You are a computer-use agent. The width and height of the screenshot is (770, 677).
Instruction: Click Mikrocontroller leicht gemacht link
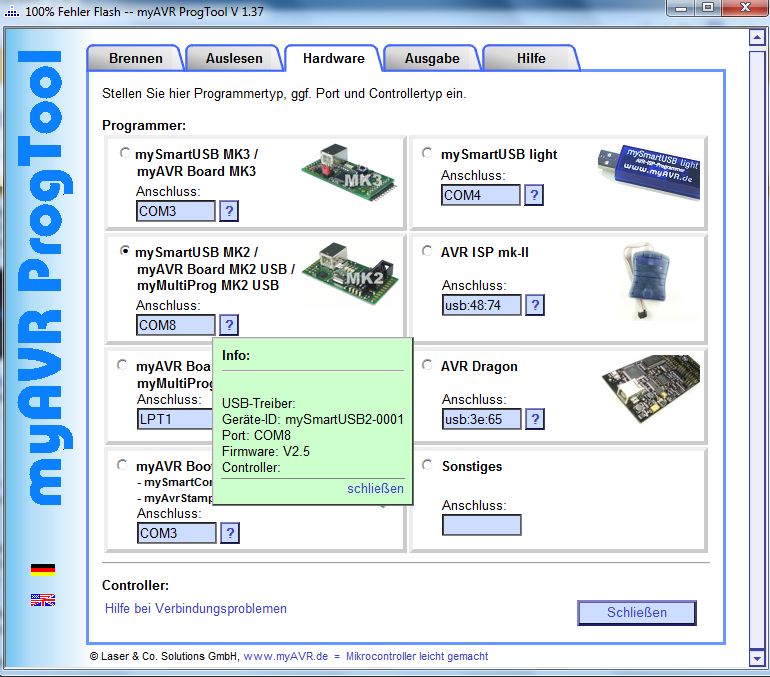(417, 656)
